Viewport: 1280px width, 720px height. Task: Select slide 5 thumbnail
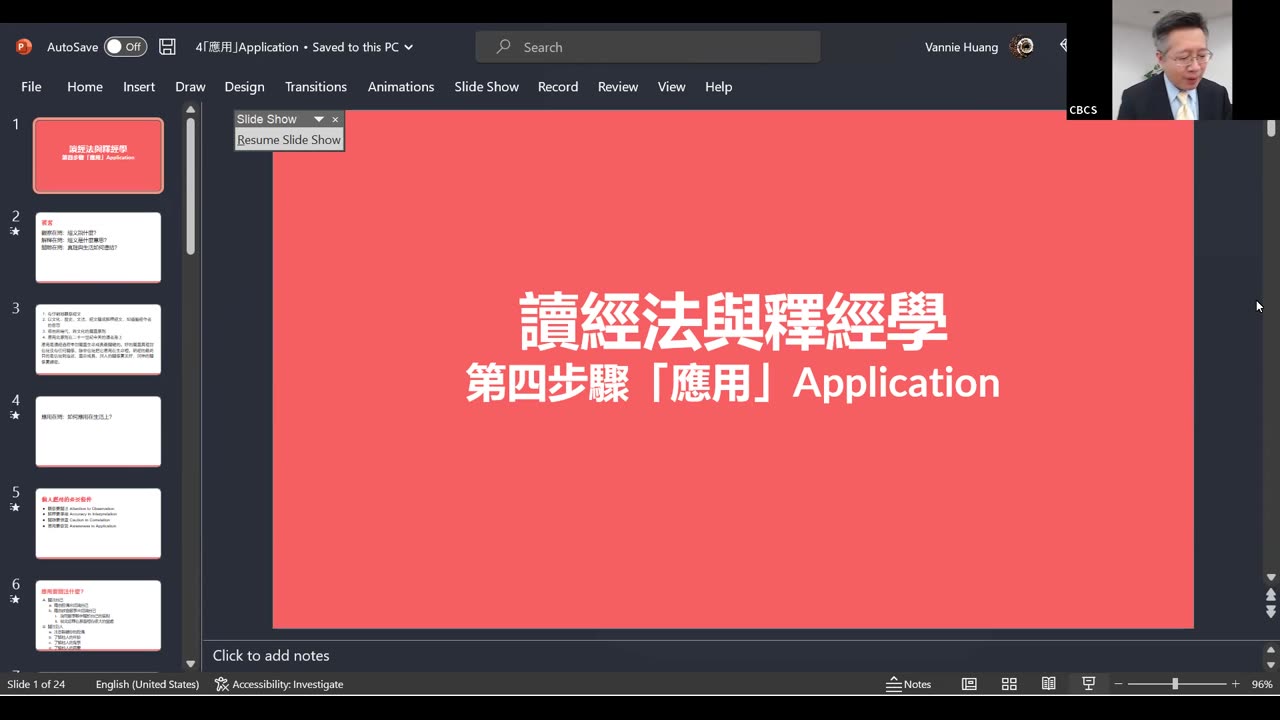click(98, 523)
